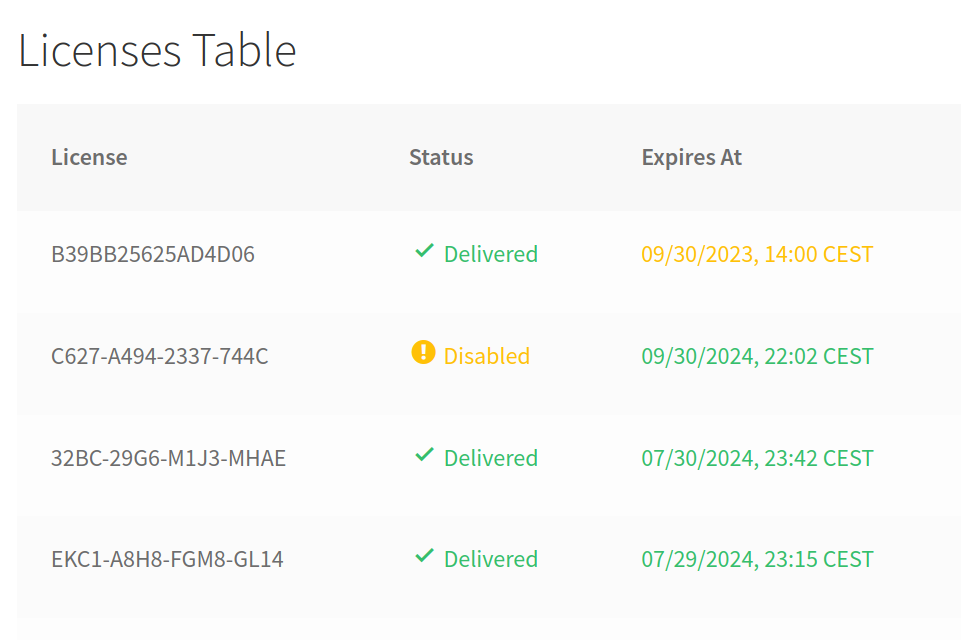This screenshot has width=979, height=640.
Task: Click the 09/30/2023, 14:00 CEST expiry date
Action: (757, 254)
